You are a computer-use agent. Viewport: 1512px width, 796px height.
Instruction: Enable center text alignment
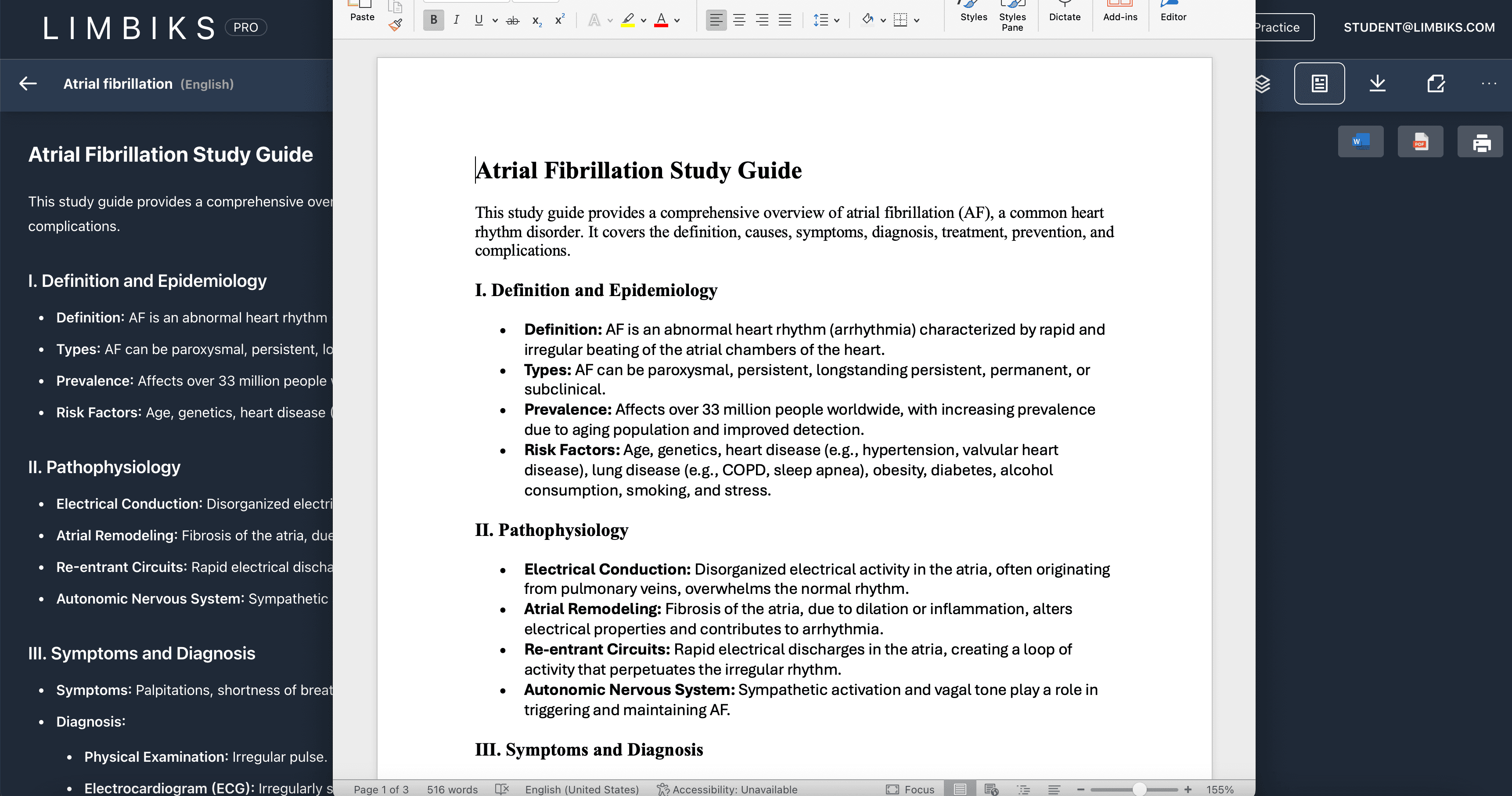click(x=739, y=20)
